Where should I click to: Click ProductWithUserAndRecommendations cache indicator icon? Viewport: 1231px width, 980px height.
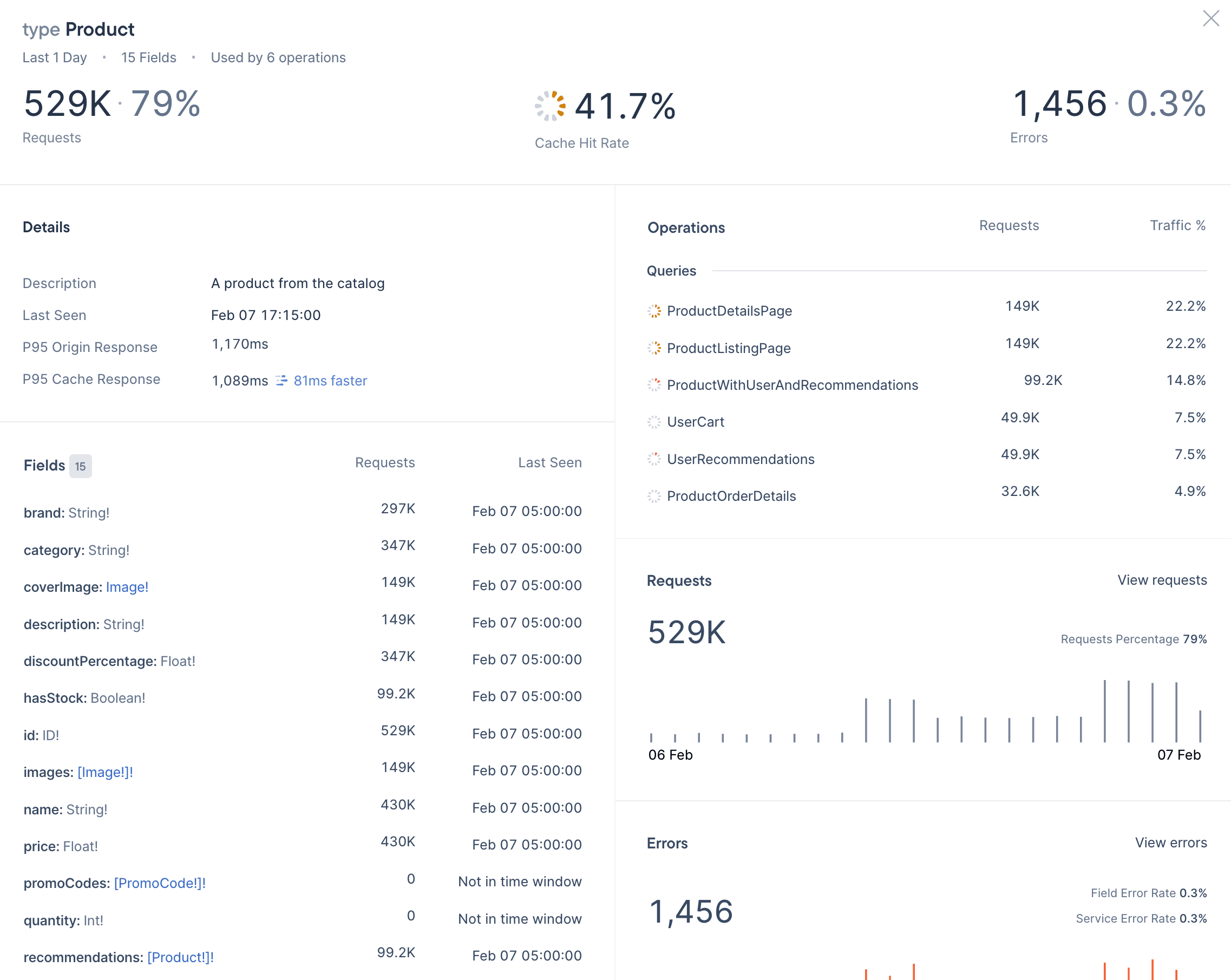coord(654,386)
